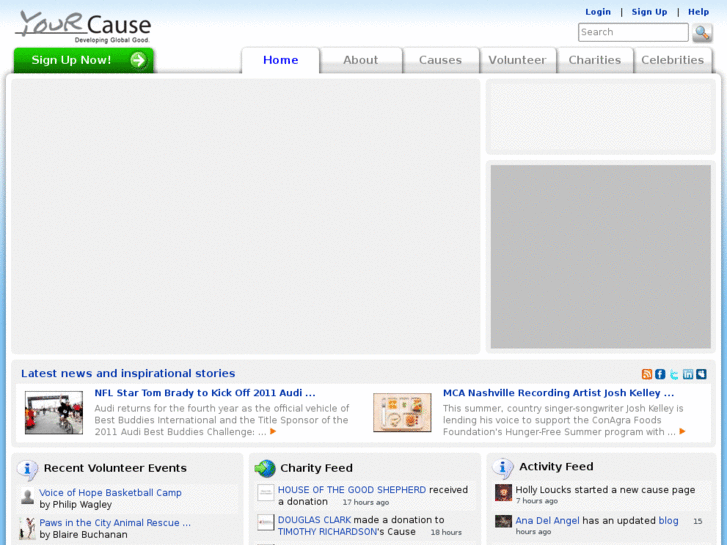Focus the Search input field

tap(633, 32)
